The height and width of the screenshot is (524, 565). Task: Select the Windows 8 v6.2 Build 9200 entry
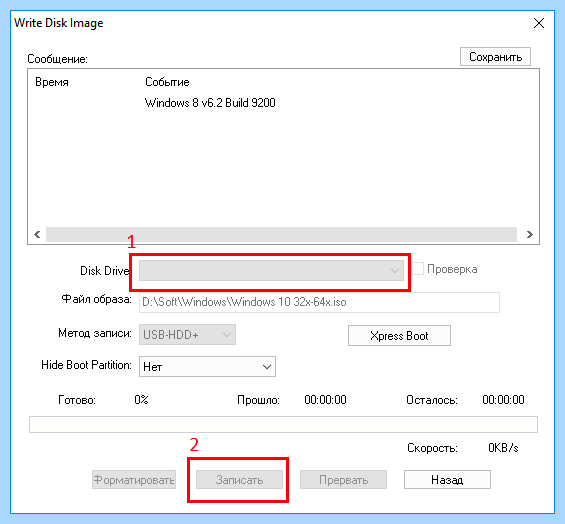coord(210,103)
